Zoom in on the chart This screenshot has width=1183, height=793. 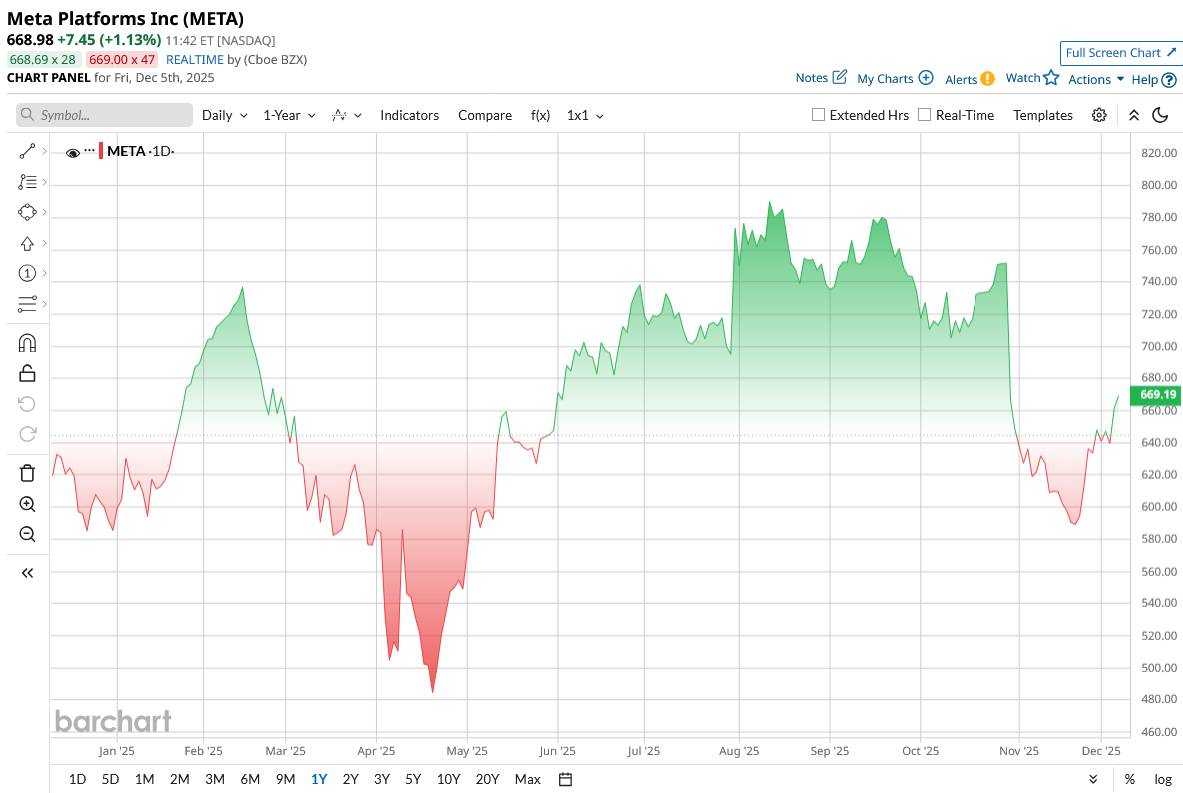pos(27,504)
